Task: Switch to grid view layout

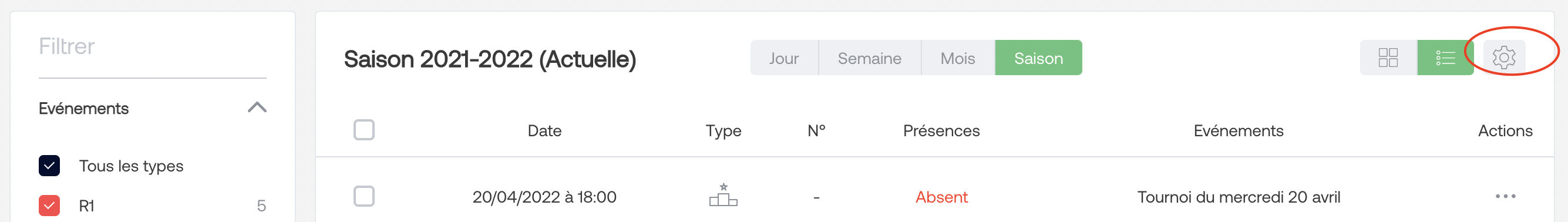Action: pos(1388,58)
